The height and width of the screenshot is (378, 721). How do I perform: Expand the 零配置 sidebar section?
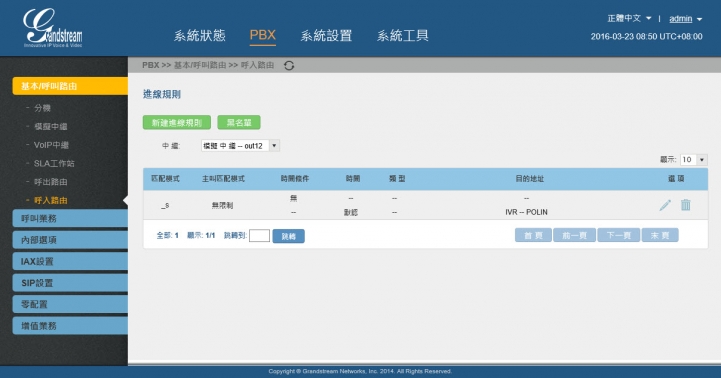70,304
